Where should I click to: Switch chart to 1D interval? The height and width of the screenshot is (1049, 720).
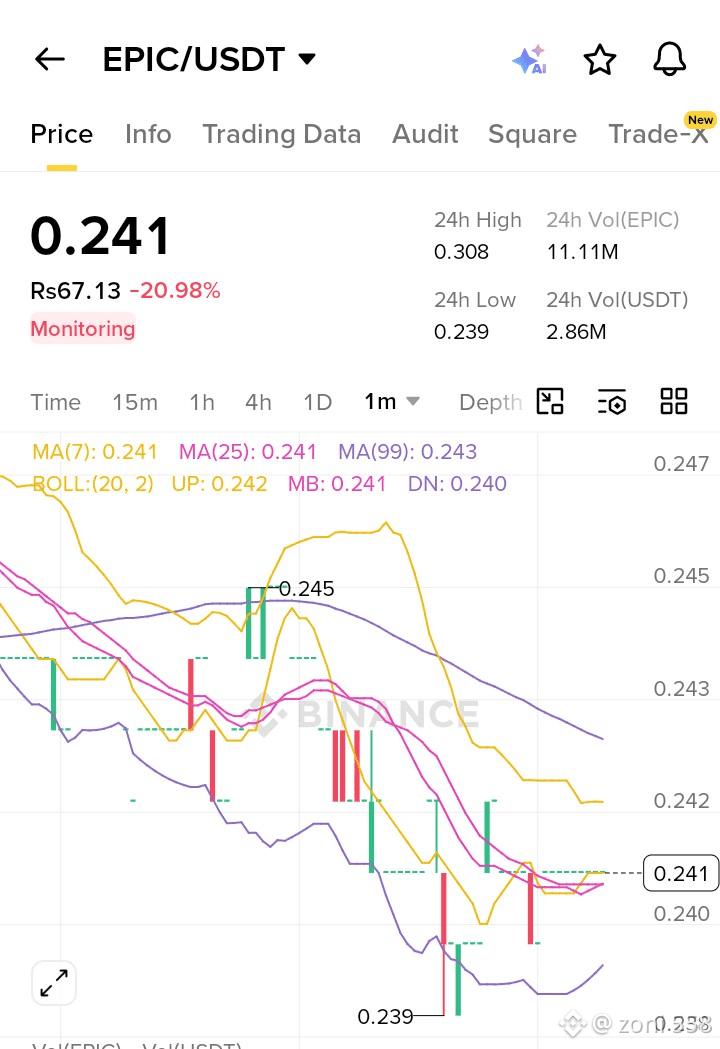(x=318, y=402)
